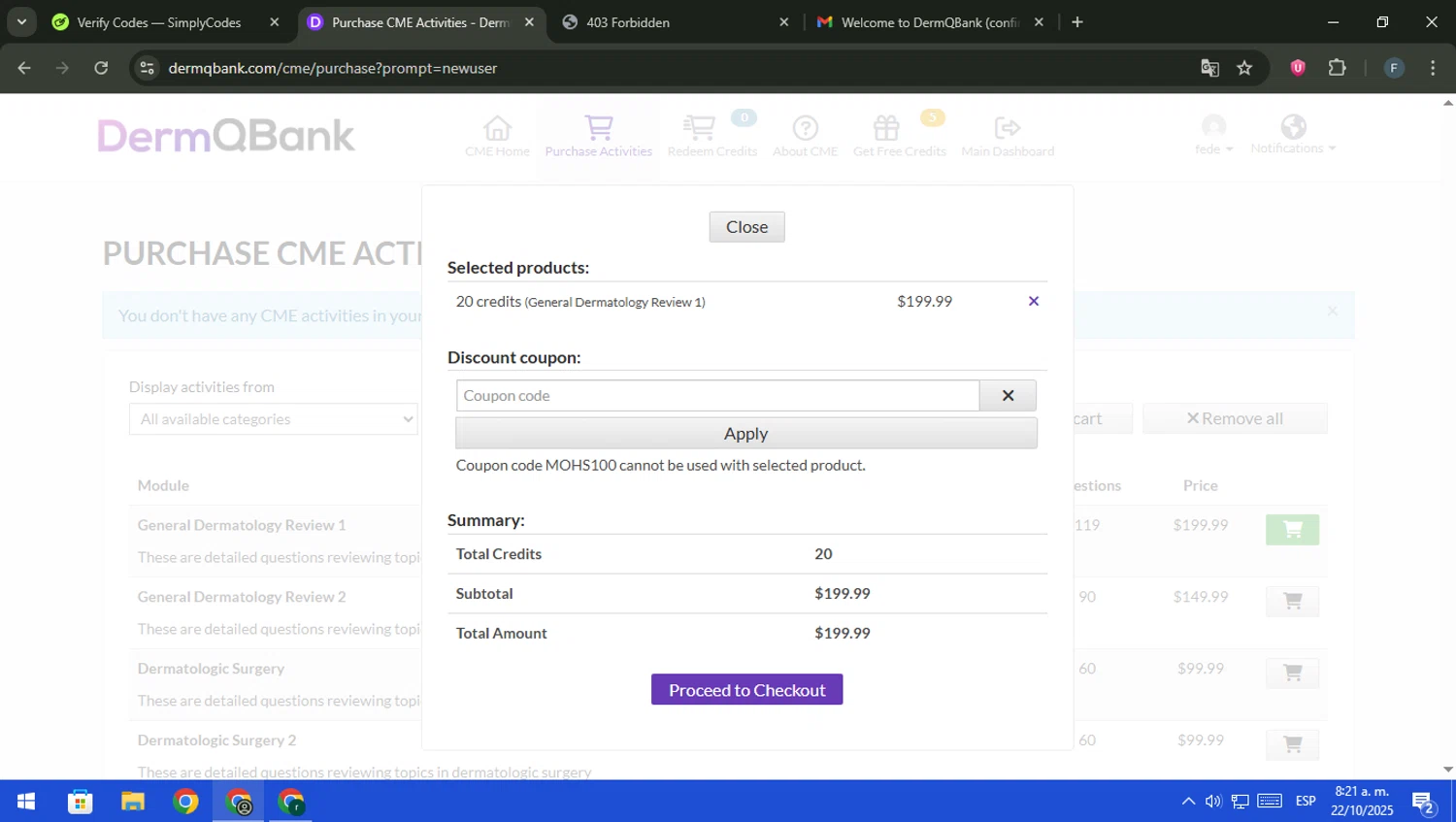
Task: Open Microsoft Store from taskbar
Action: click(80, 802)
